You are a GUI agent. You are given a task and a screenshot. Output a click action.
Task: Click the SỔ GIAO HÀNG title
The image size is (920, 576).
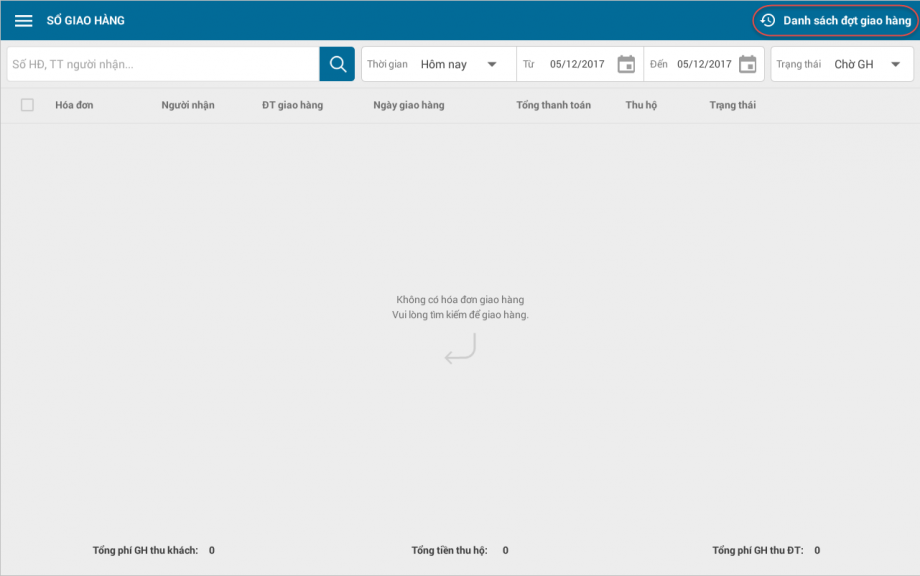tap(86, 21)
